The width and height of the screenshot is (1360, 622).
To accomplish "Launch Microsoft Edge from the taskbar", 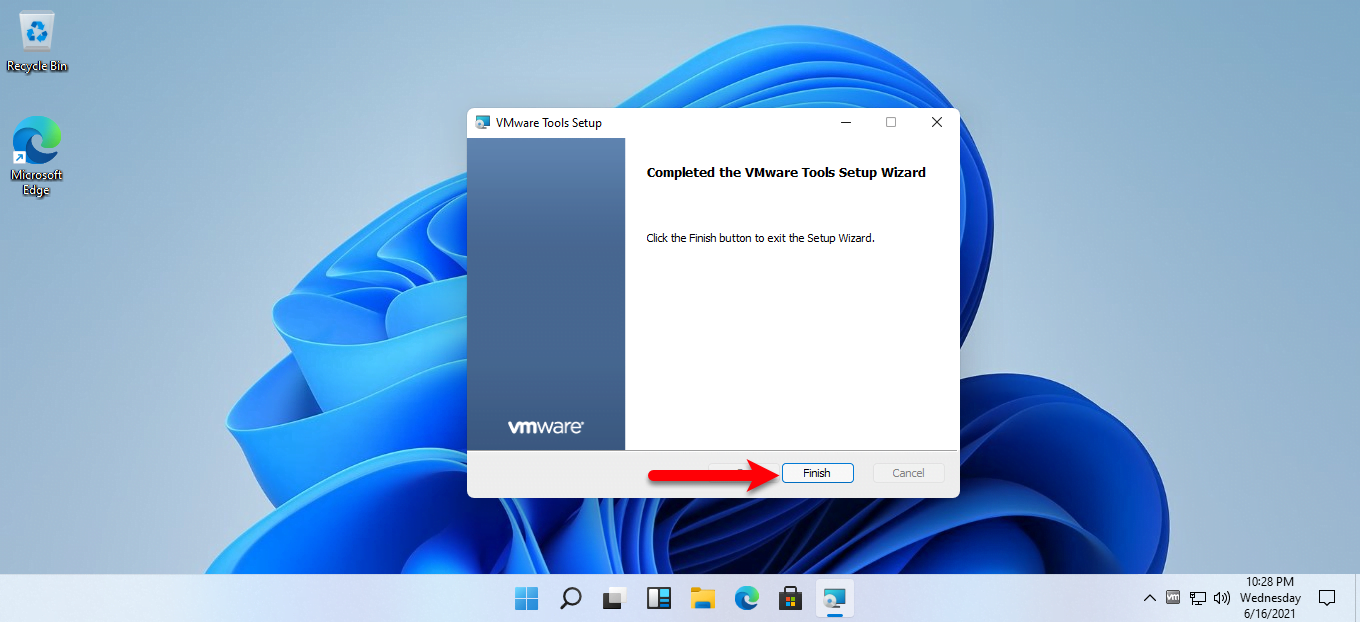I will point(747,598).
